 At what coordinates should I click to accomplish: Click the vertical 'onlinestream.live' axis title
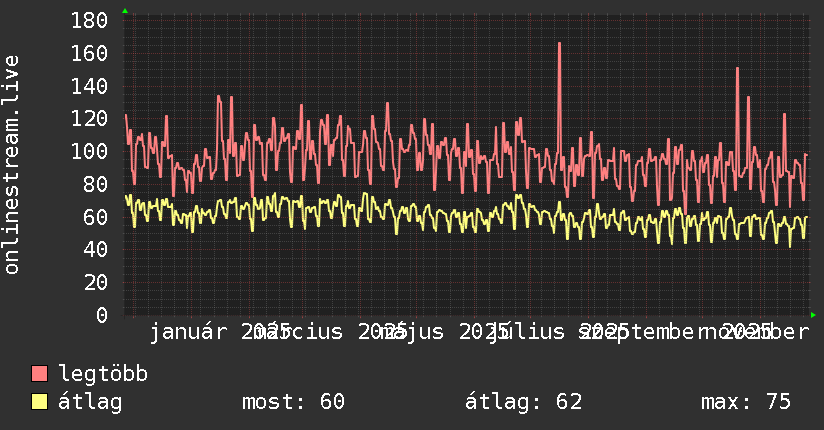pyautogui.click(x=12, y=165)
